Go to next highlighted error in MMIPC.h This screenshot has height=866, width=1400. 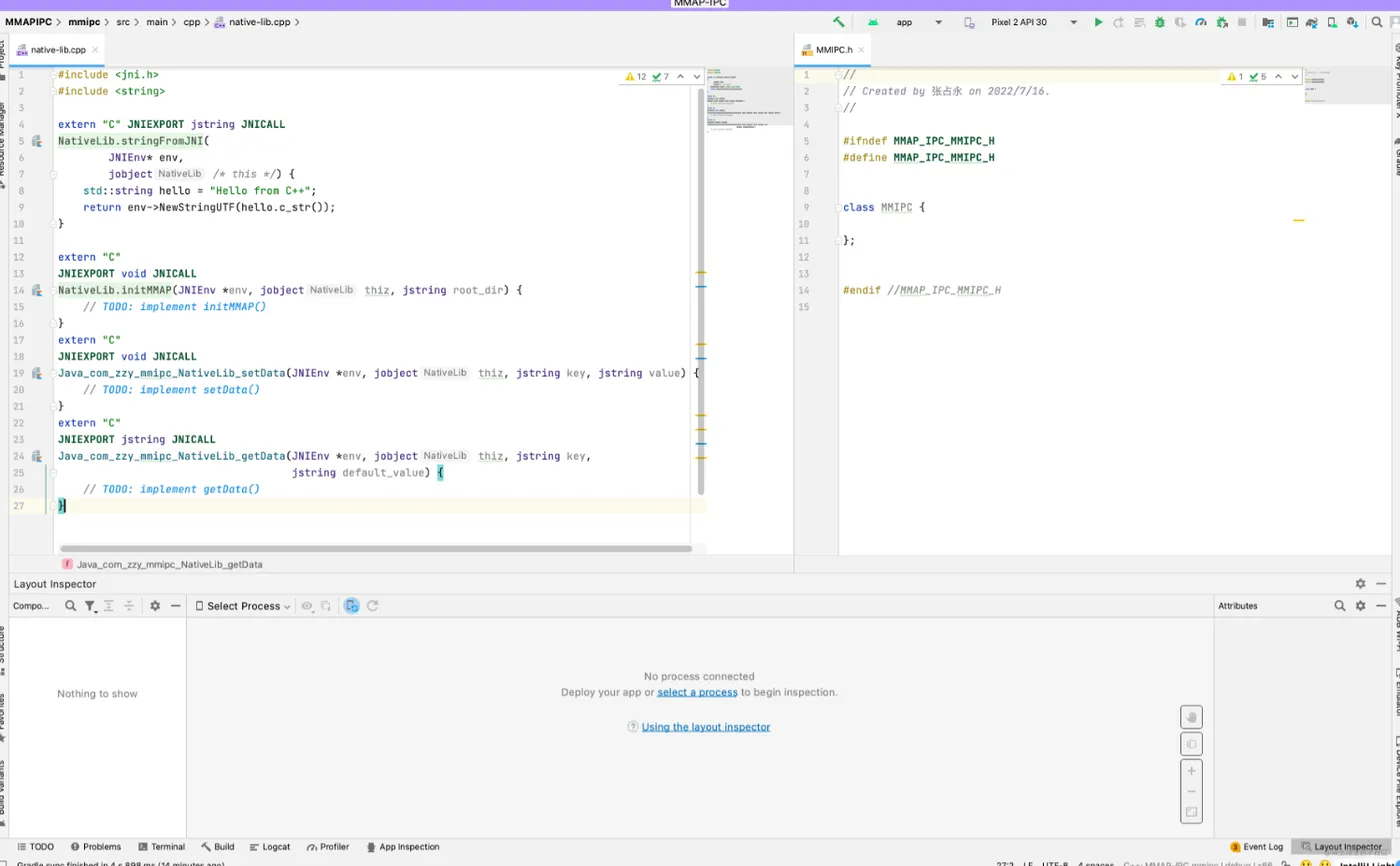pos(1295,76)
